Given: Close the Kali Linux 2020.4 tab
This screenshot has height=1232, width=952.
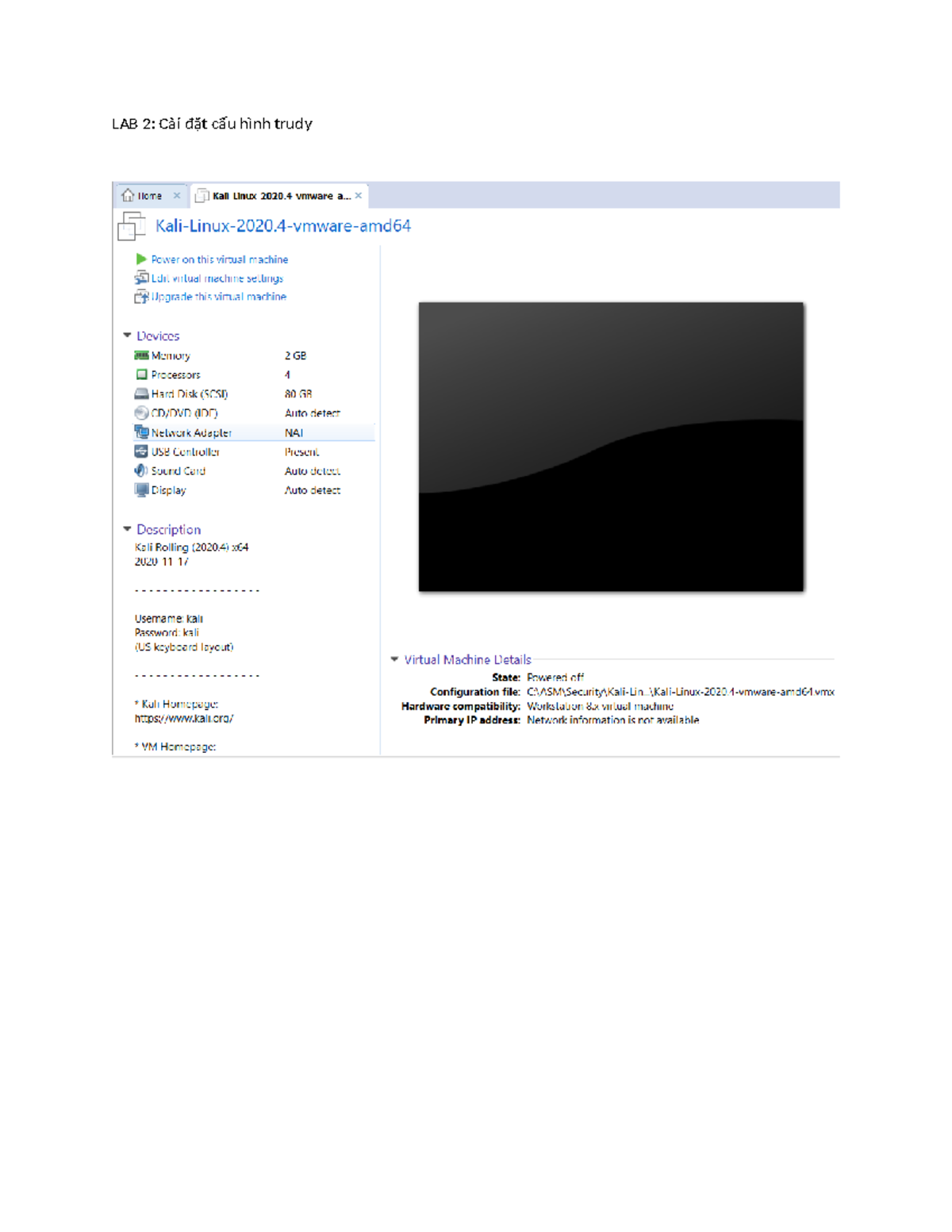Looking at the screenshot, I should (359, 196).
